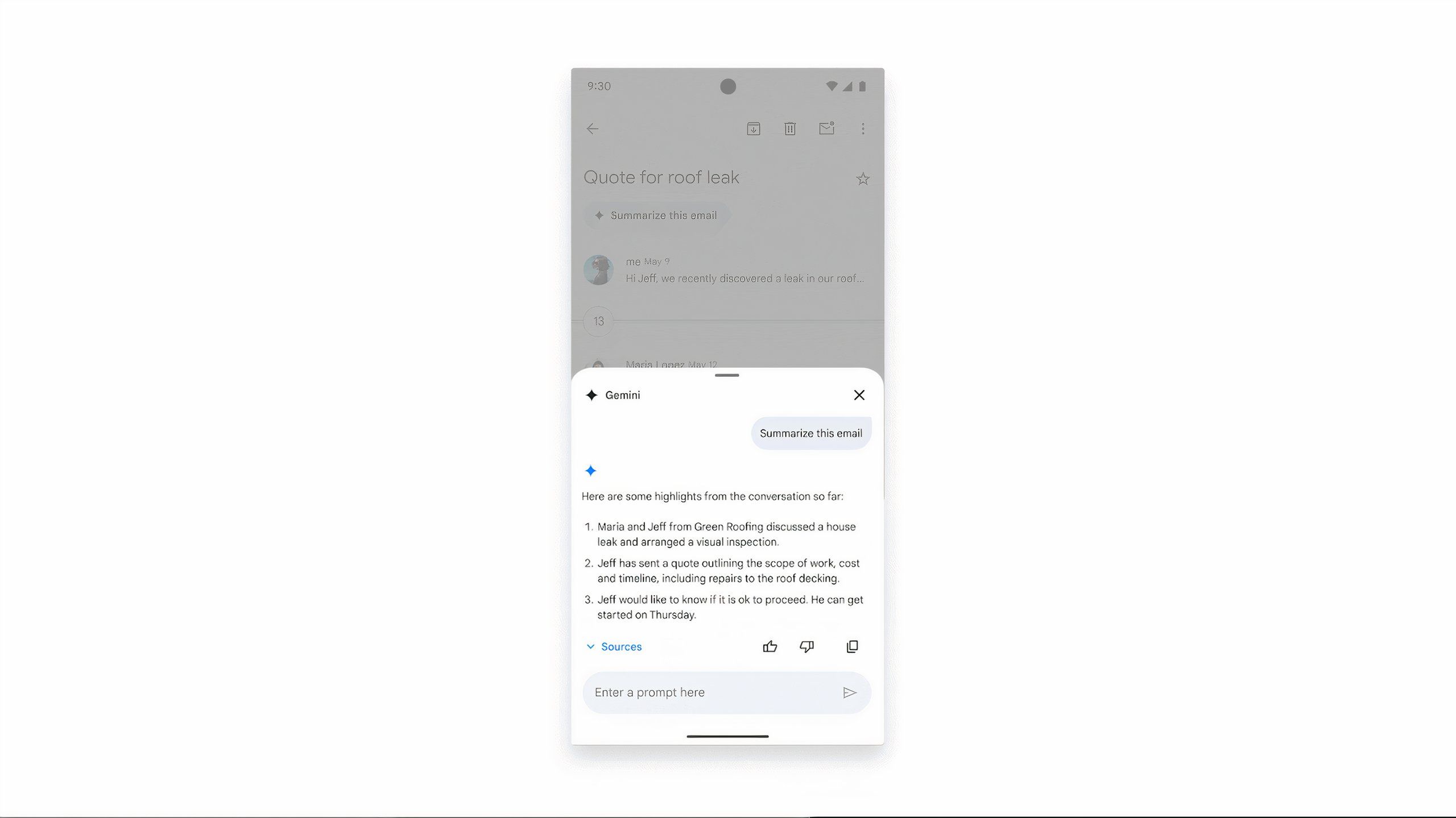1456x818 pixels.
Task: Click the archive/download icon in toolbar
Action: [753, 128]
